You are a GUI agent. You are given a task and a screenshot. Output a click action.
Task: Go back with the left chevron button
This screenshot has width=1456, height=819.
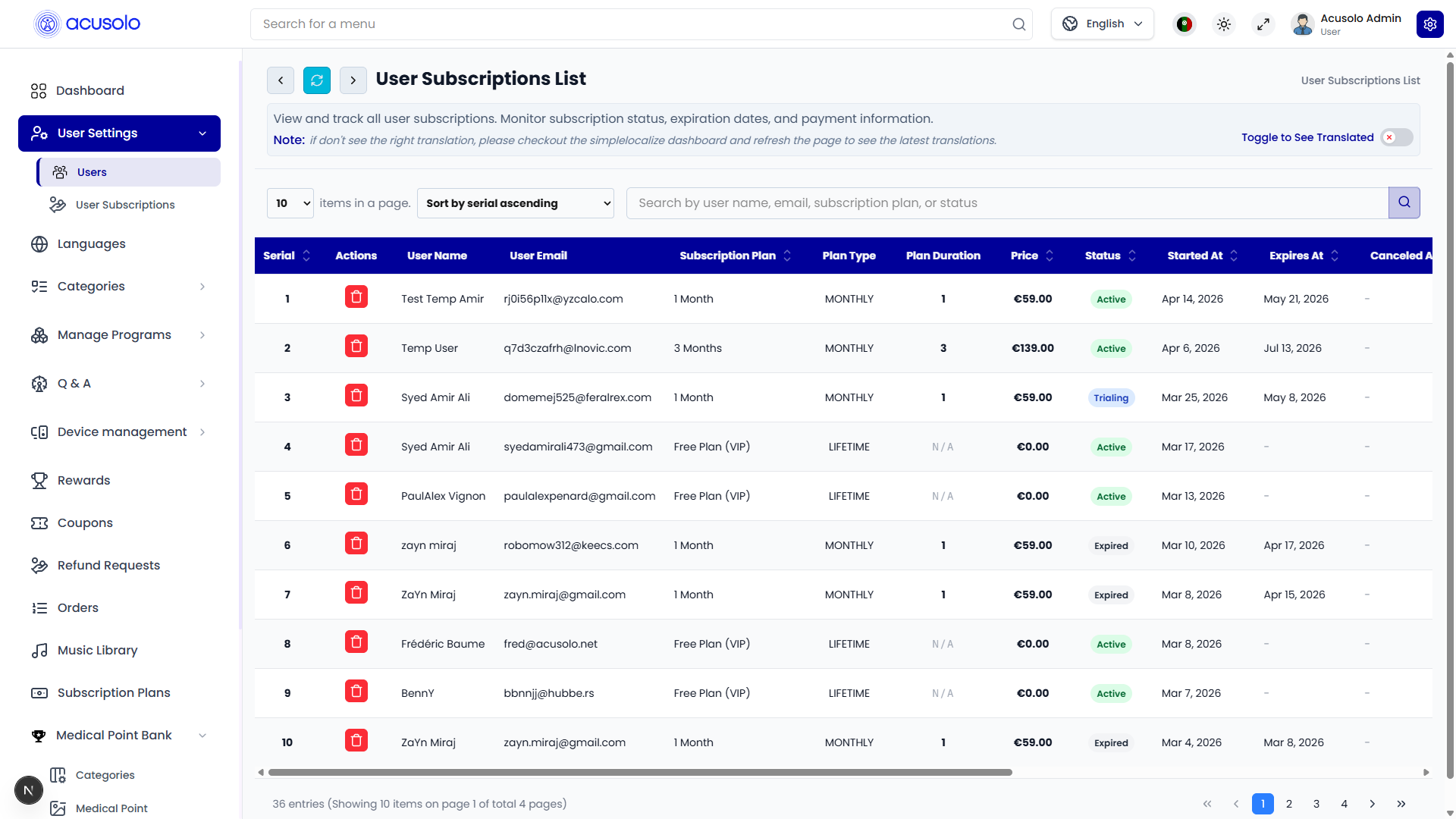281,80
